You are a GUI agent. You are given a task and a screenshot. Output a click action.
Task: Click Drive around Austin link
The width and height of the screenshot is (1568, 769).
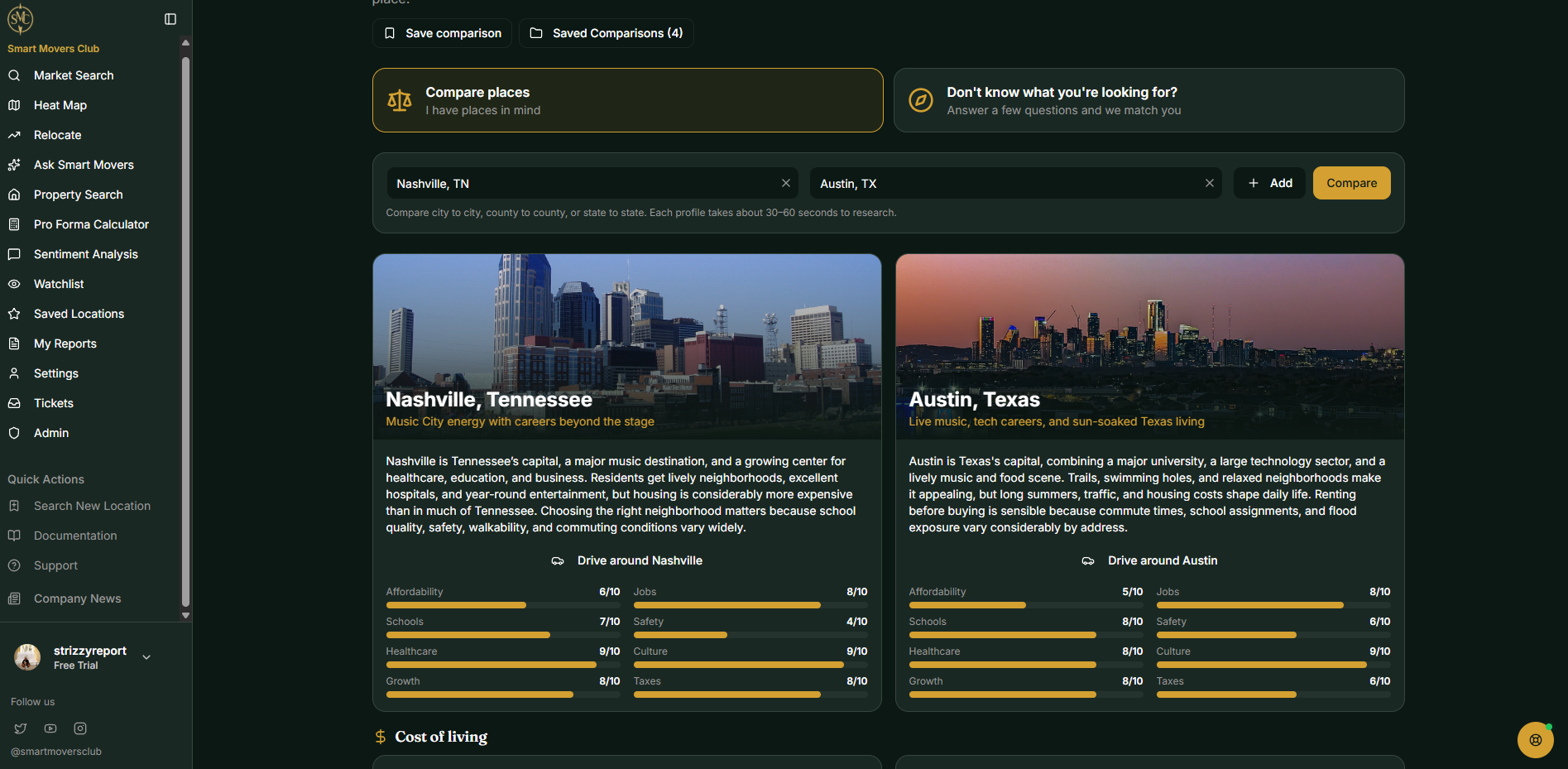point(1150,560)
